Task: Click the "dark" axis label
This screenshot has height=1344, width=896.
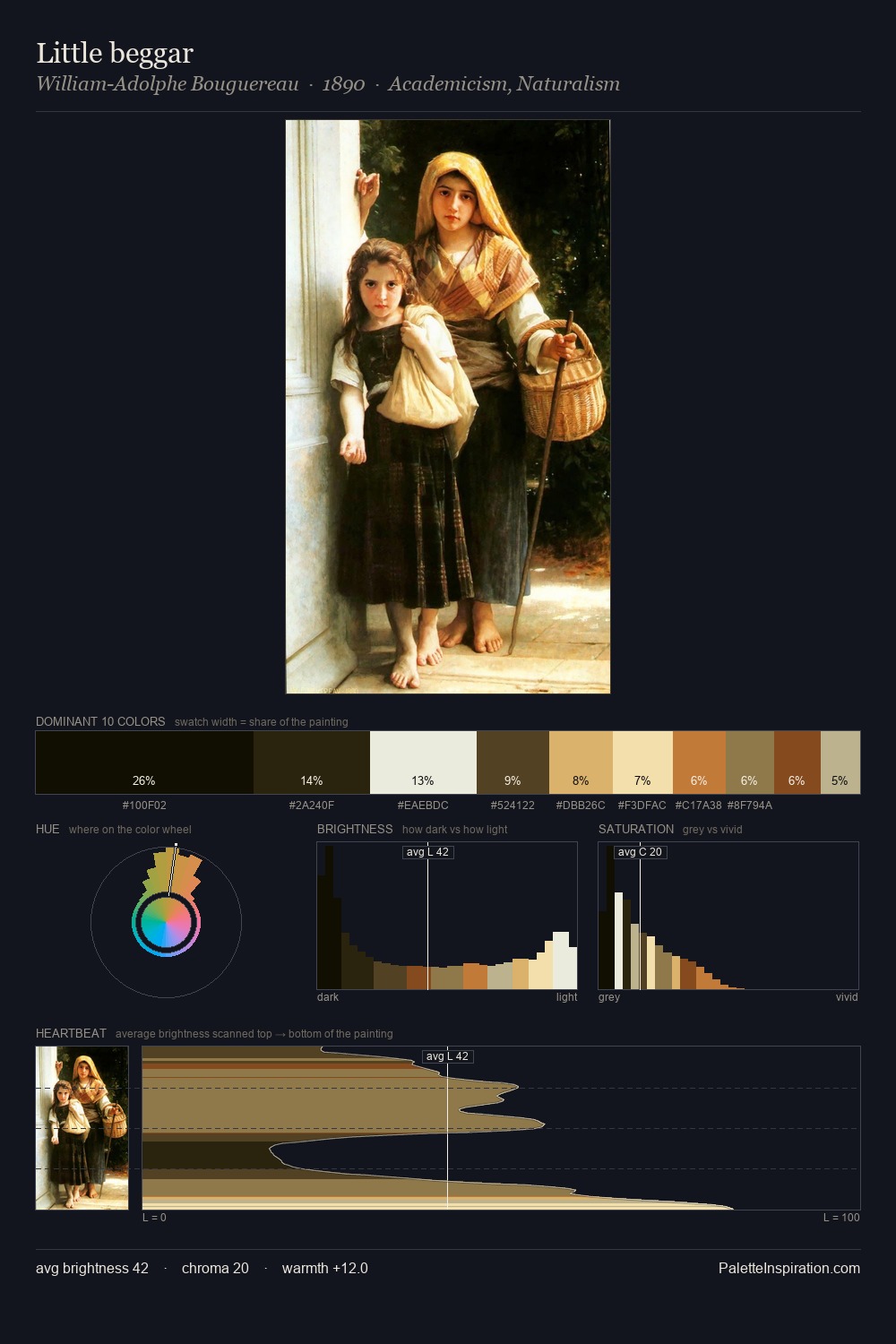Action: click(328, 997)
